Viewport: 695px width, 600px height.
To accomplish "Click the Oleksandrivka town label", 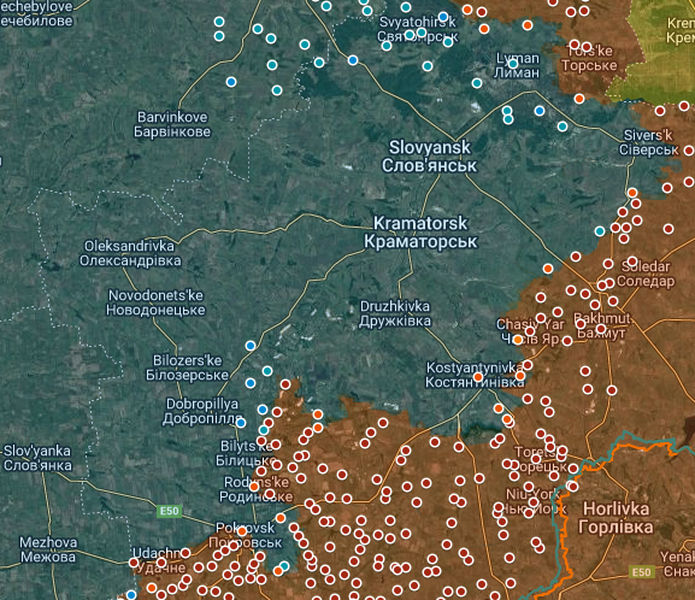I will pyautogui.click(x=132, y=253).
